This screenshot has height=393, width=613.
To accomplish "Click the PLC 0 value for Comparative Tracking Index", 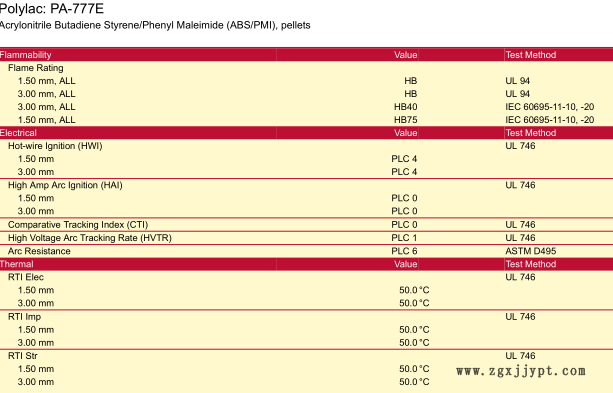I will 404,224.
